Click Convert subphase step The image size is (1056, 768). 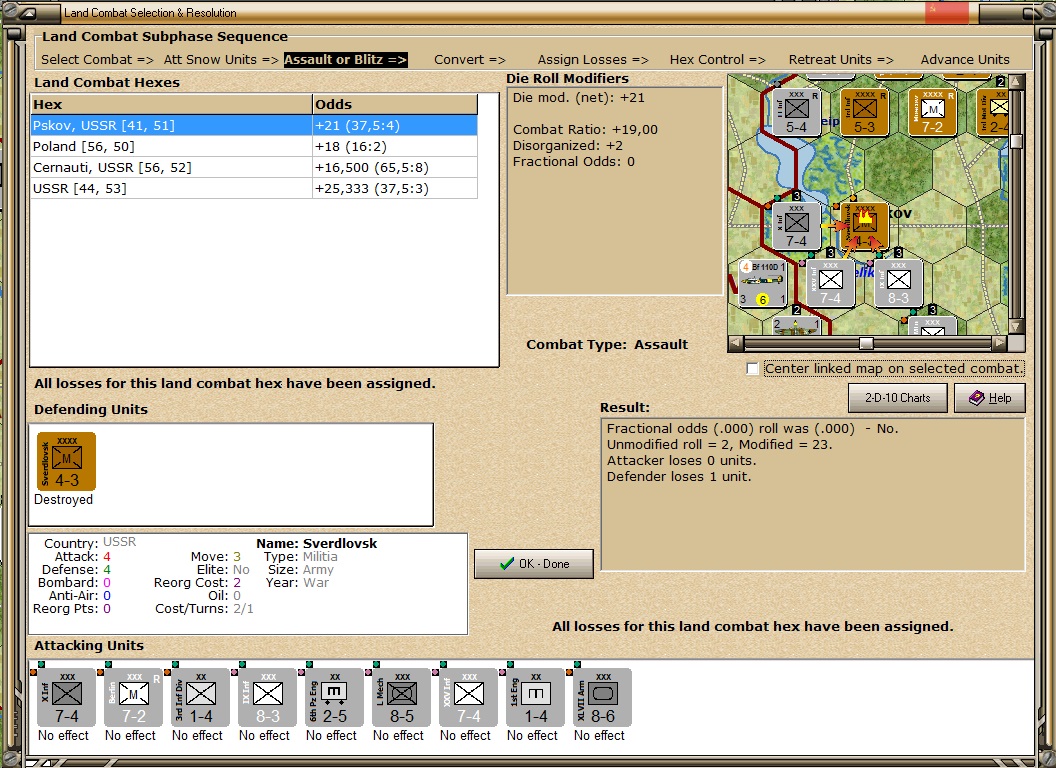(x=469, y=59)
